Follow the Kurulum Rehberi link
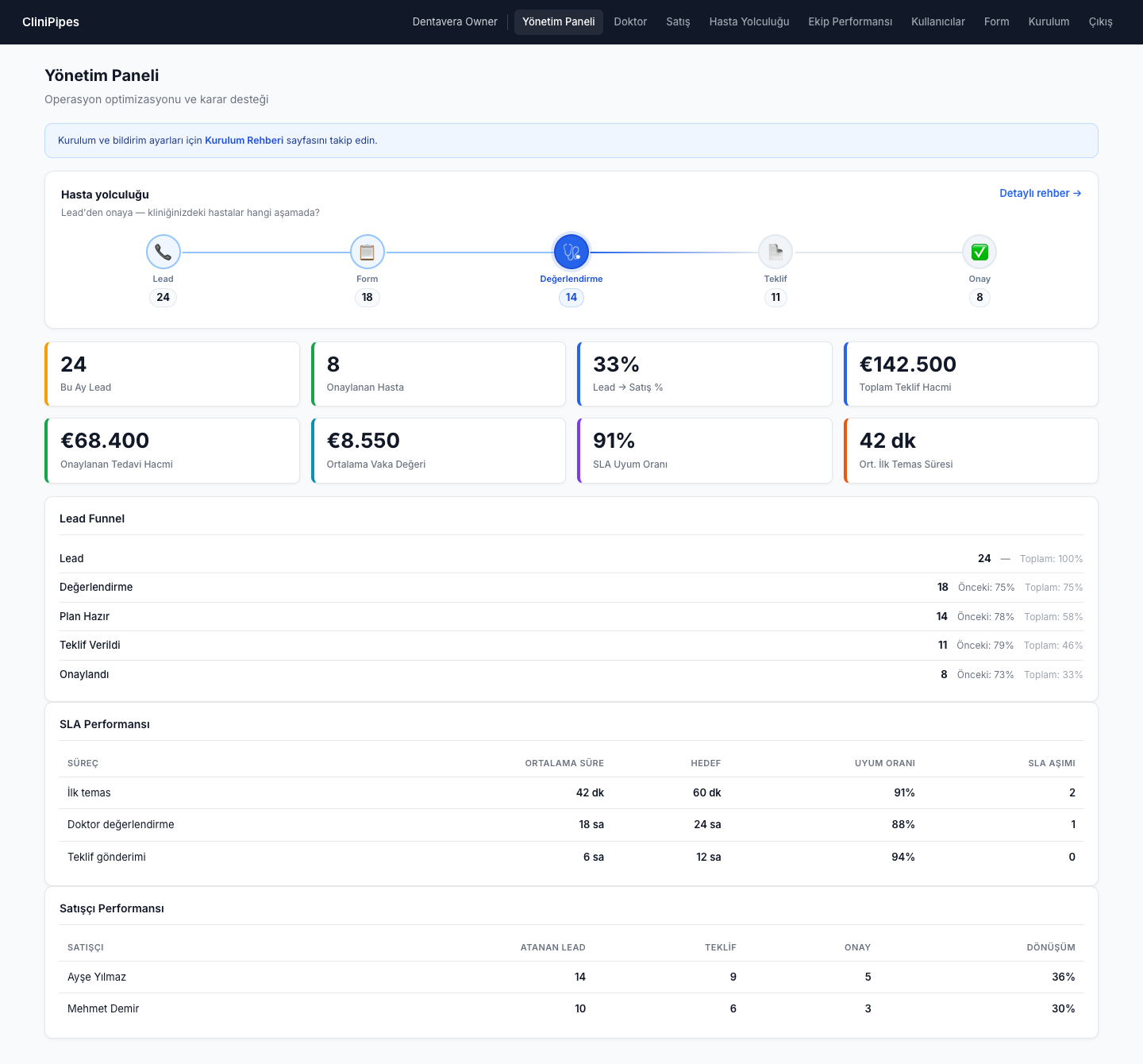Screen dimensions: 1143x1064 click(244, 141)
